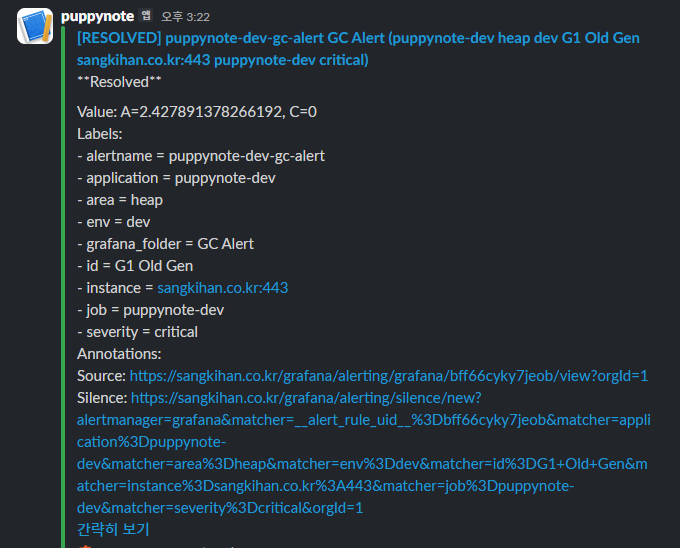
Task: Open the 오후 3:22 message timestamp
Action: 186,17
